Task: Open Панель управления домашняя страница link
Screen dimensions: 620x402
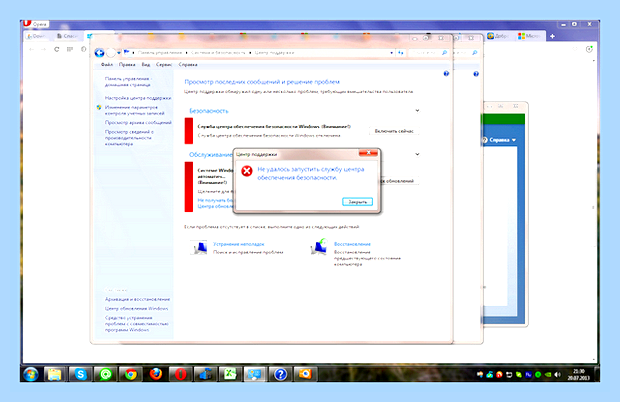Action: click(128, 81)
